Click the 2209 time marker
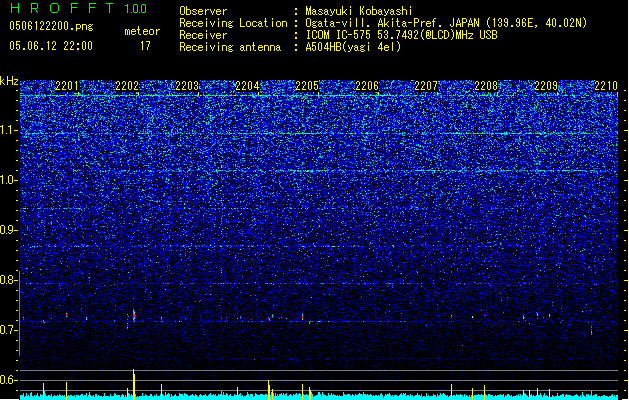 pos(546,86)
